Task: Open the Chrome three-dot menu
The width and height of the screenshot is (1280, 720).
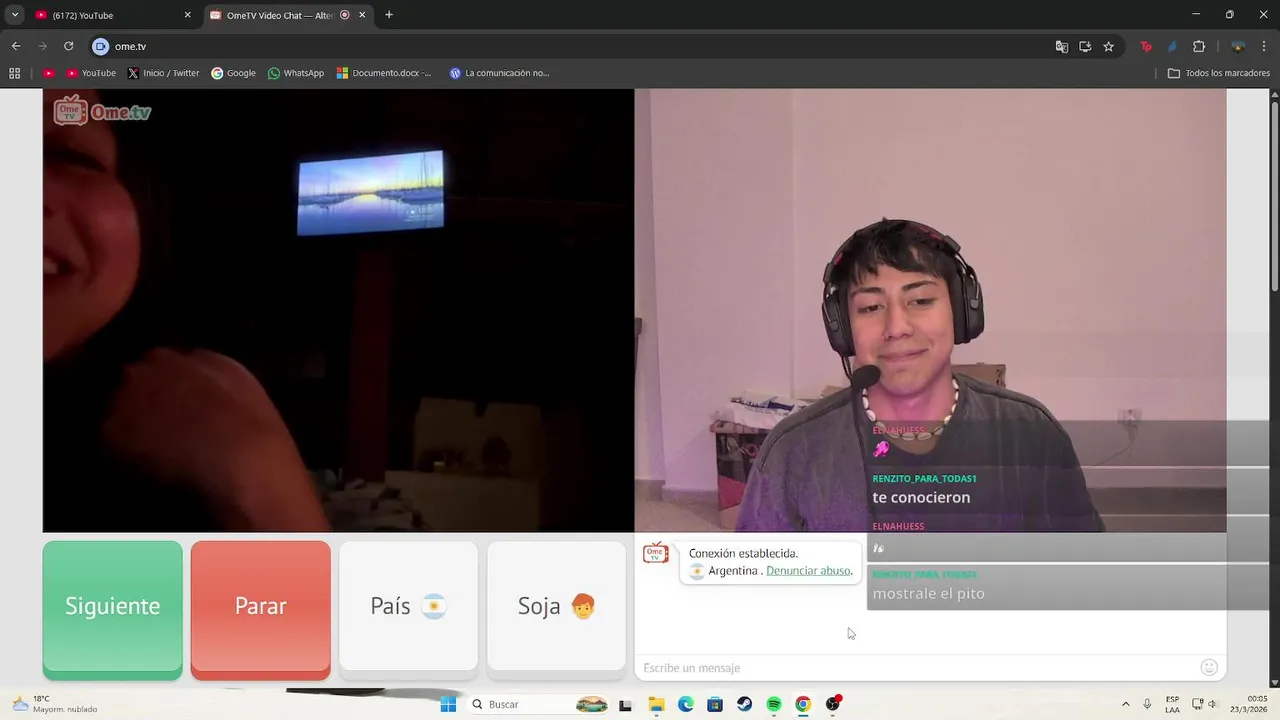Action: [x=1264, y=46]
